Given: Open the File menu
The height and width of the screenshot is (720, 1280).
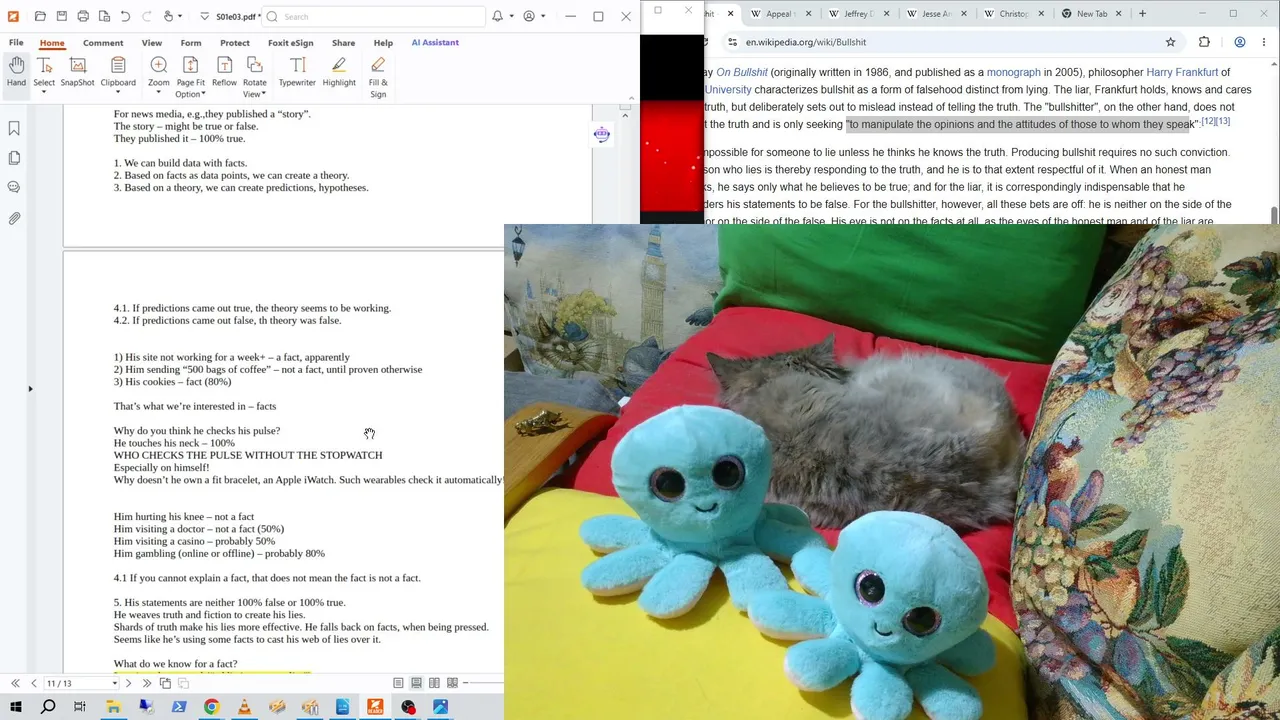Looking at the screenshot, I should pyautogui.click(x=16, y=43).
